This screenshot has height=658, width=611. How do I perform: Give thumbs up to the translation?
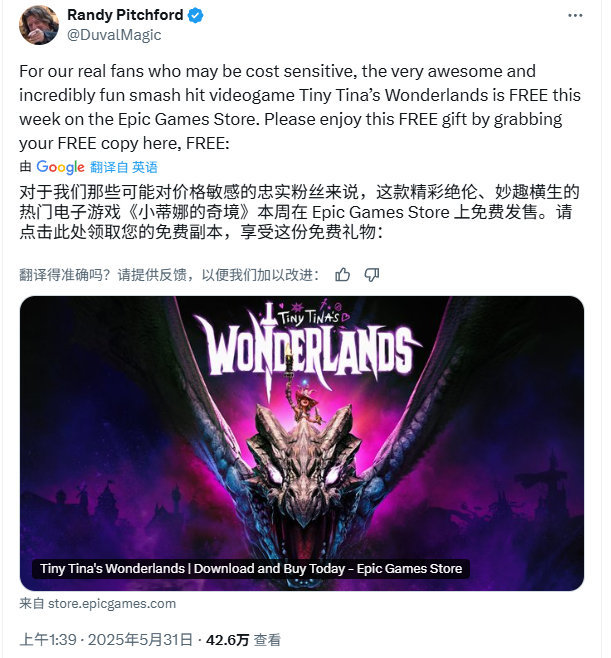[342, 275]
